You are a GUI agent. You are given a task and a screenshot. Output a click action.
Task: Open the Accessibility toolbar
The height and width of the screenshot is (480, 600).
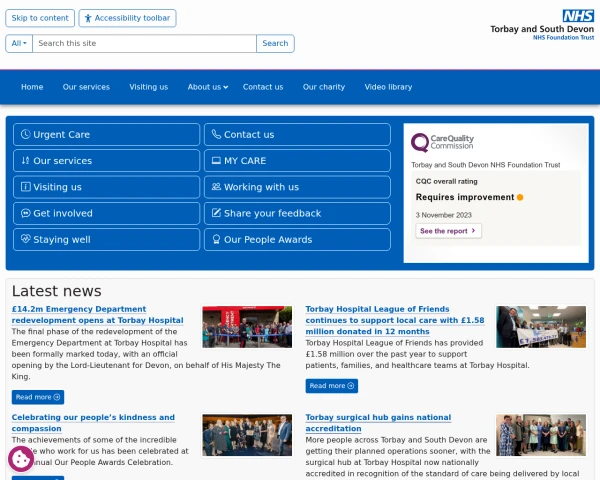tap(127, 18)
